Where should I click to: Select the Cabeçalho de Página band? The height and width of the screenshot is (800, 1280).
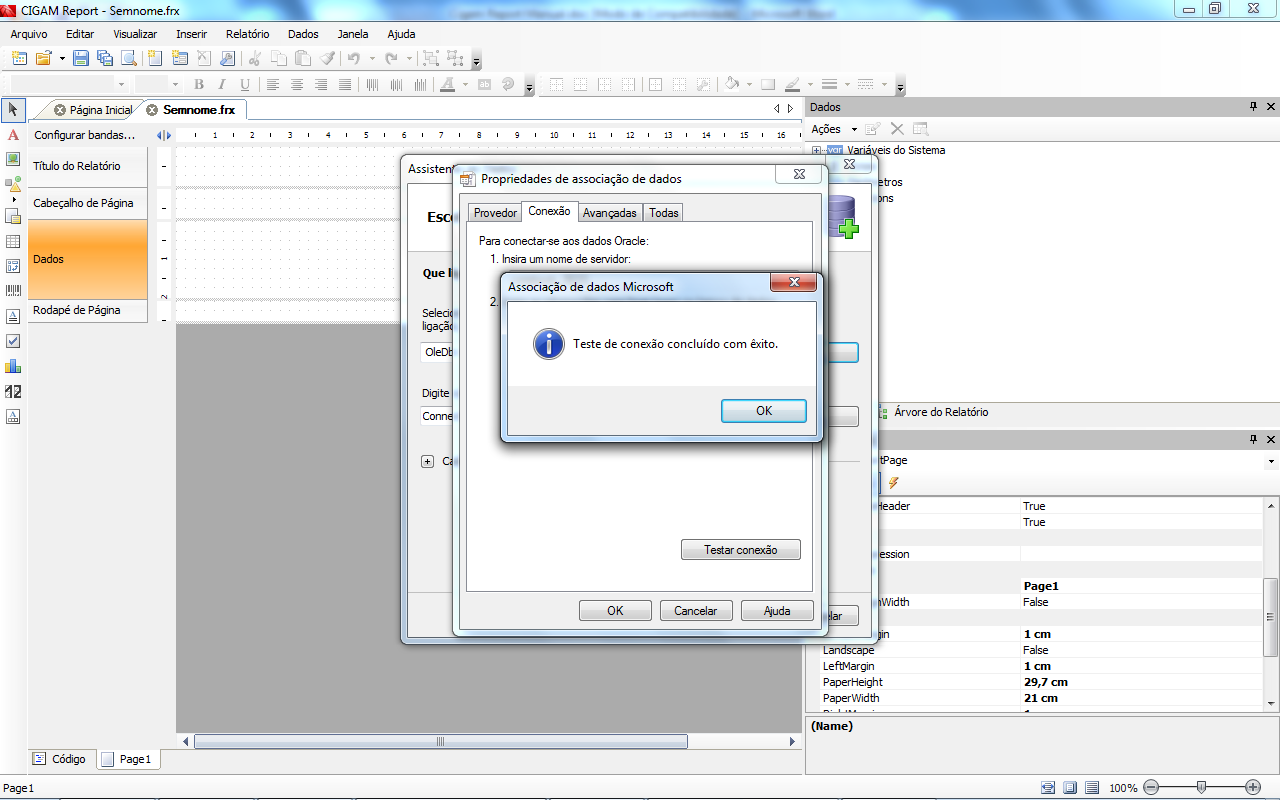pyautogui.click(x=88, y=203)
